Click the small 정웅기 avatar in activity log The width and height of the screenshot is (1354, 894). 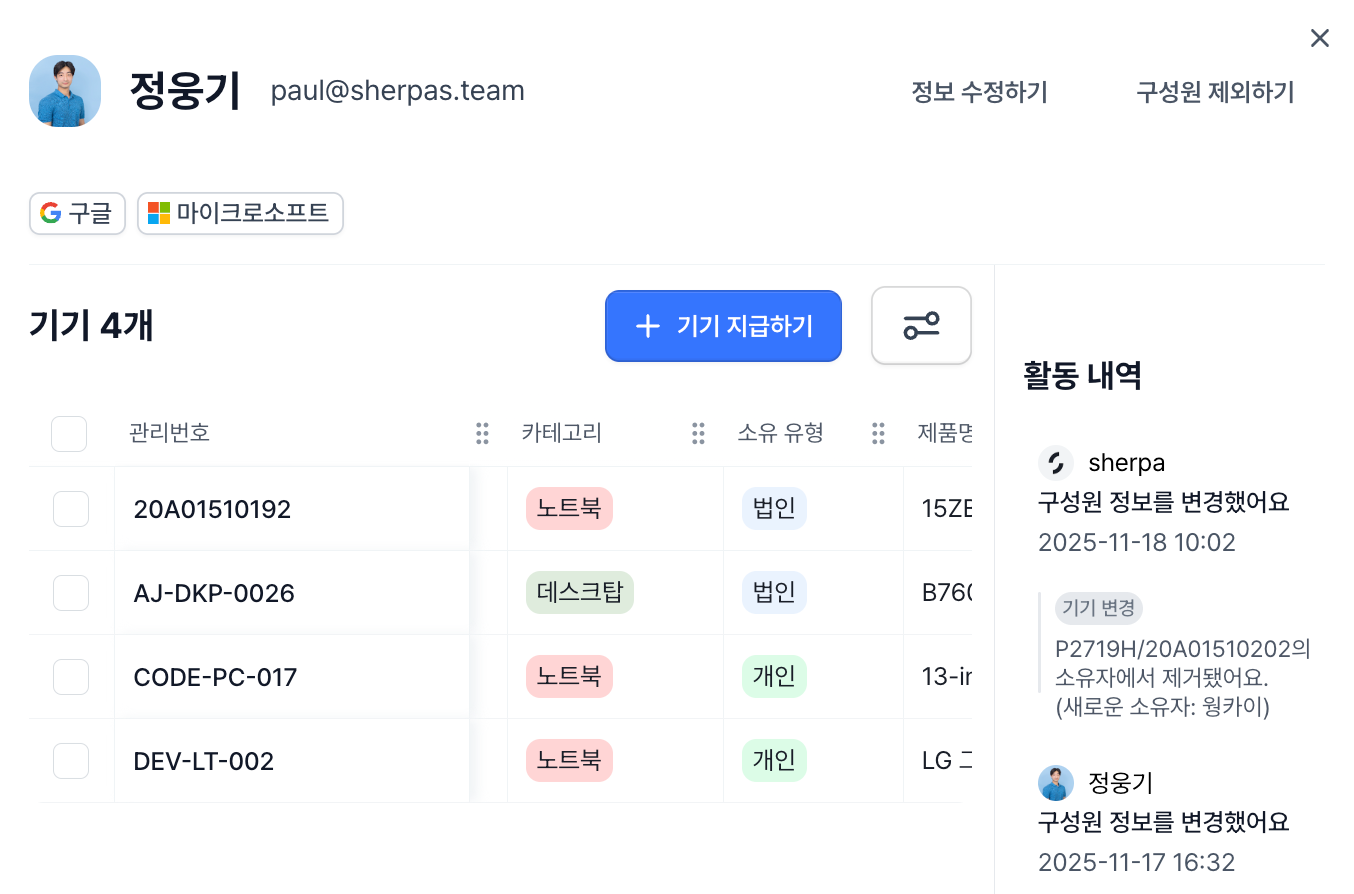pos(1056,783)
